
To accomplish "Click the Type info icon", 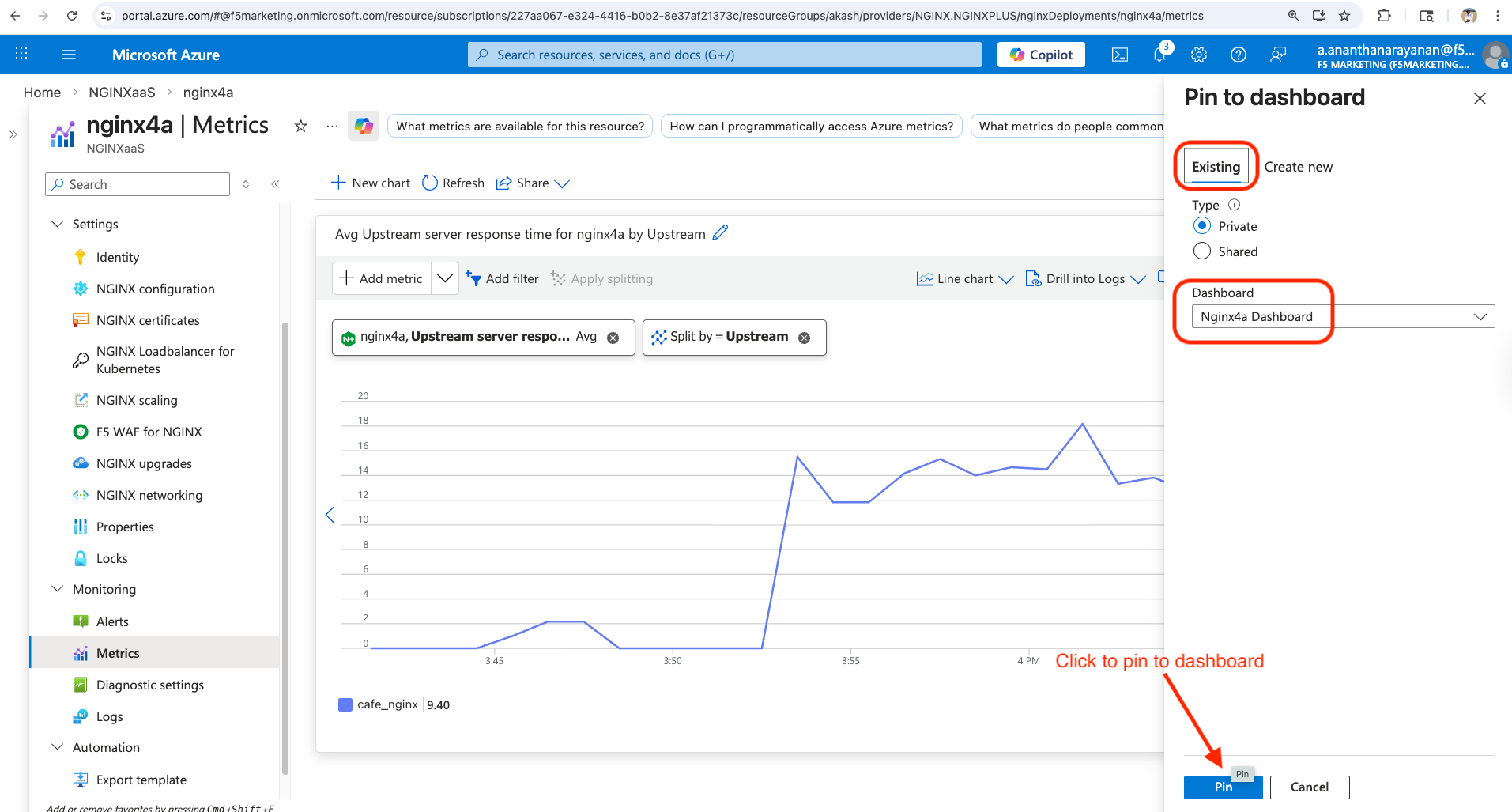I will (x=1234, y=205).
